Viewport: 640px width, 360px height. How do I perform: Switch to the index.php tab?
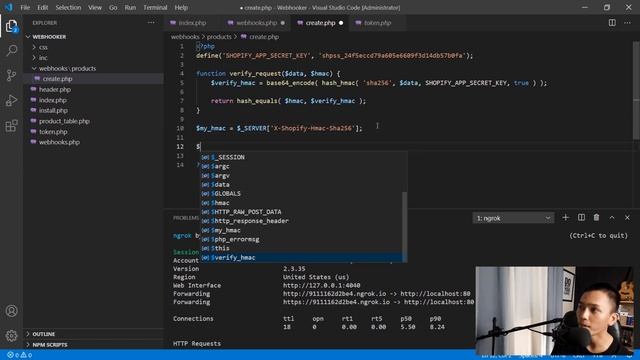pos(192,23)
